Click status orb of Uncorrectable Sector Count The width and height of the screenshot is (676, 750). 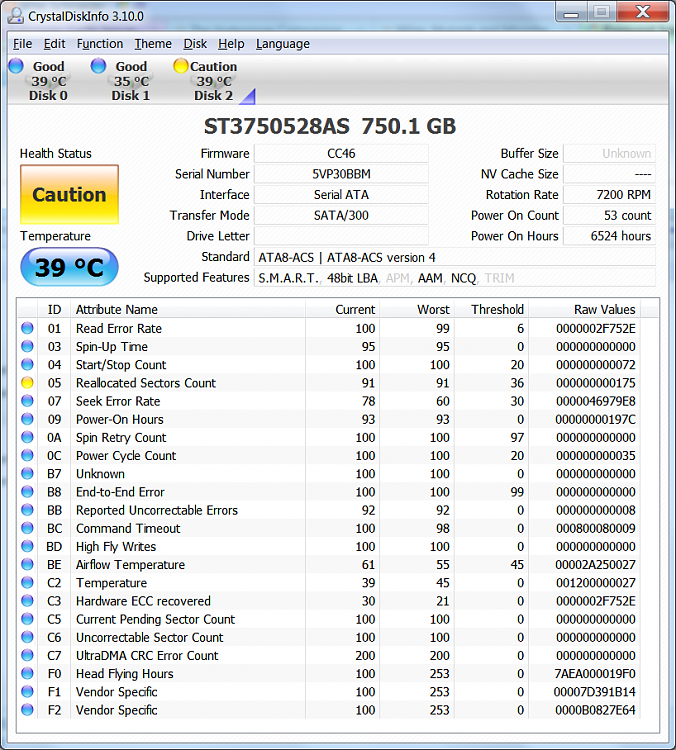(27, 637)
